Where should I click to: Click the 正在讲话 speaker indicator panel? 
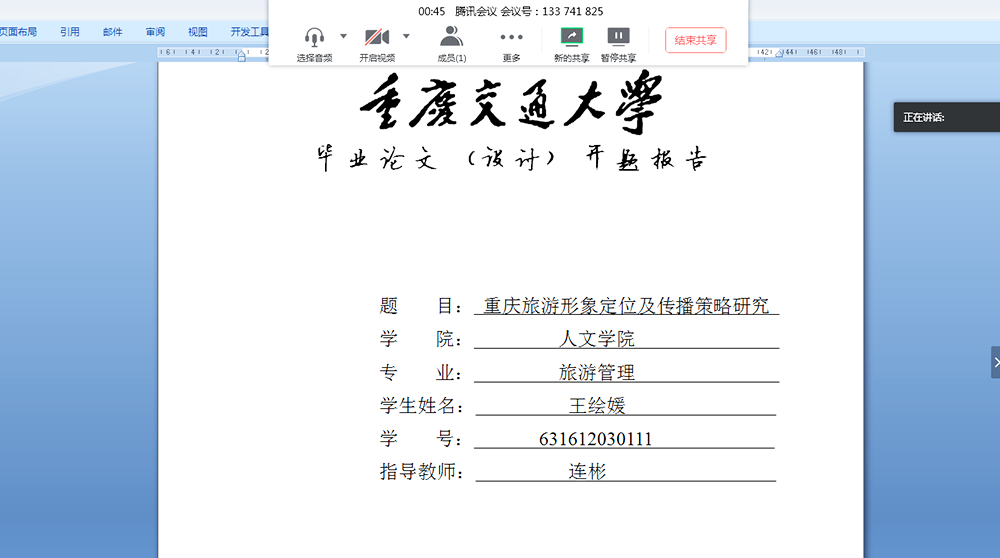coord(945,117)
